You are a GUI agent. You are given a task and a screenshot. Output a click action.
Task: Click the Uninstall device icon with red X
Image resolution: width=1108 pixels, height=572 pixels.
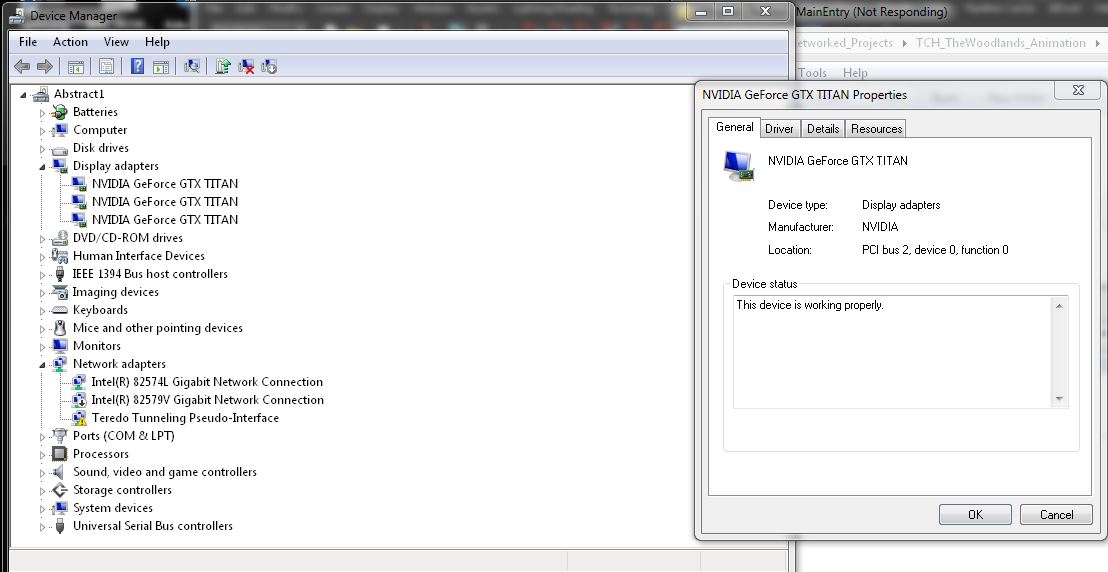click(x=246, y=66)
